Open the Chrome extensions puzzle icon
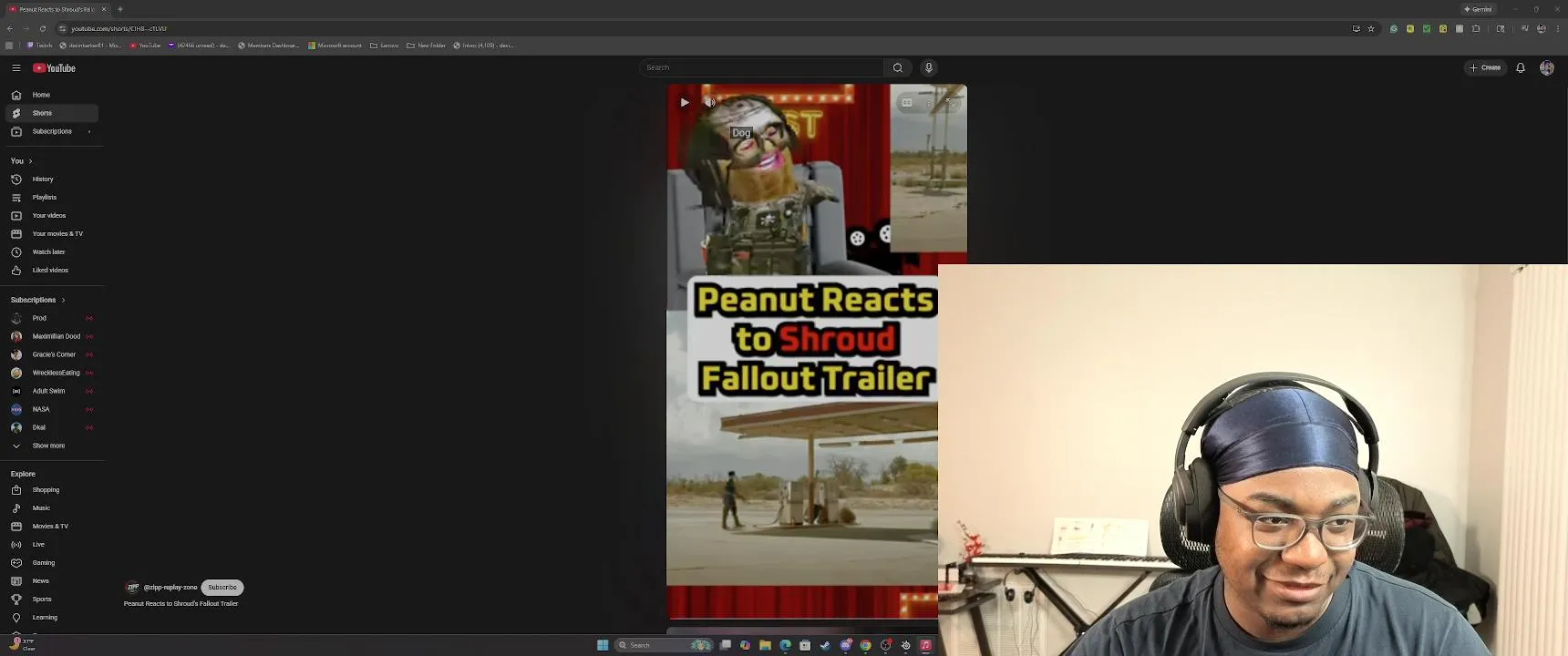This screenshot has width=1568, height=656. (1476, 28)
